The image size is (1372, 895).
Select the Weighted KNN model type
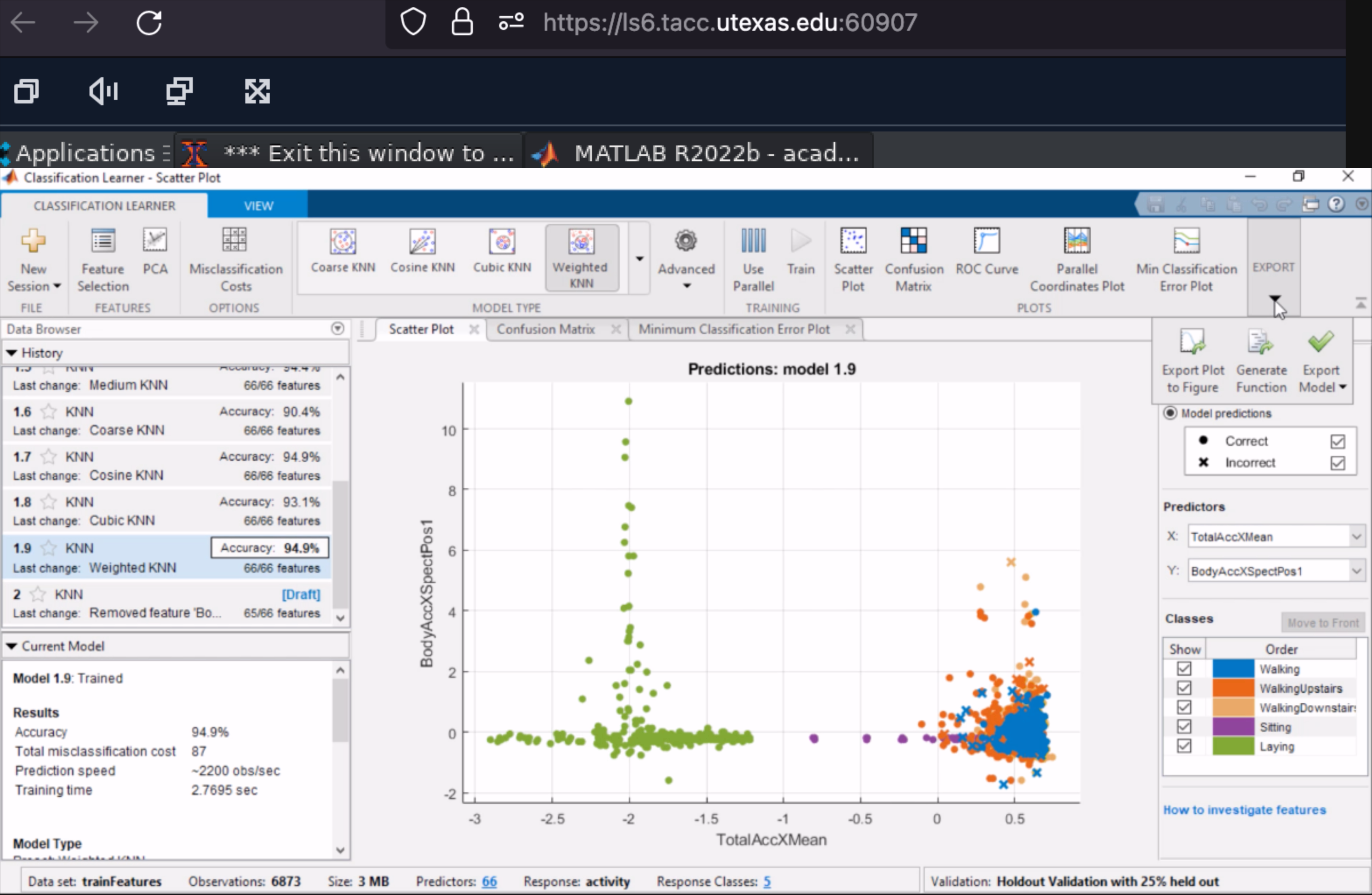pyautogui.click(x=581, y=258)
